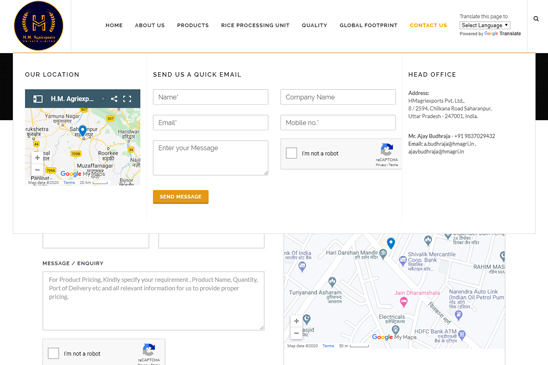Go to the Global Footprint menu
This screenshot has width=548, height=365.
(368, 25)
